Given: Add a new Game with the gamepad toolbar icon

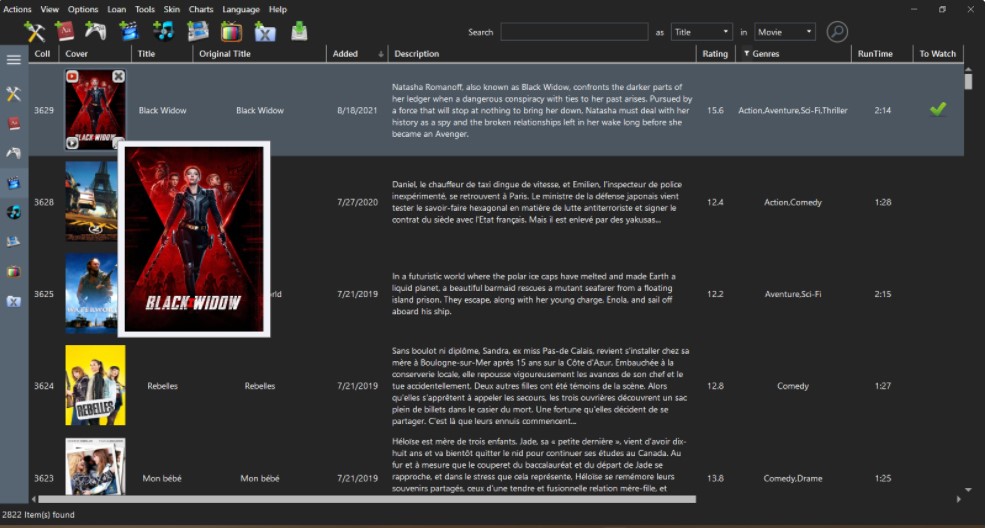Looking at the screenshot, I should pyautogui.click(x=96, y=31).
